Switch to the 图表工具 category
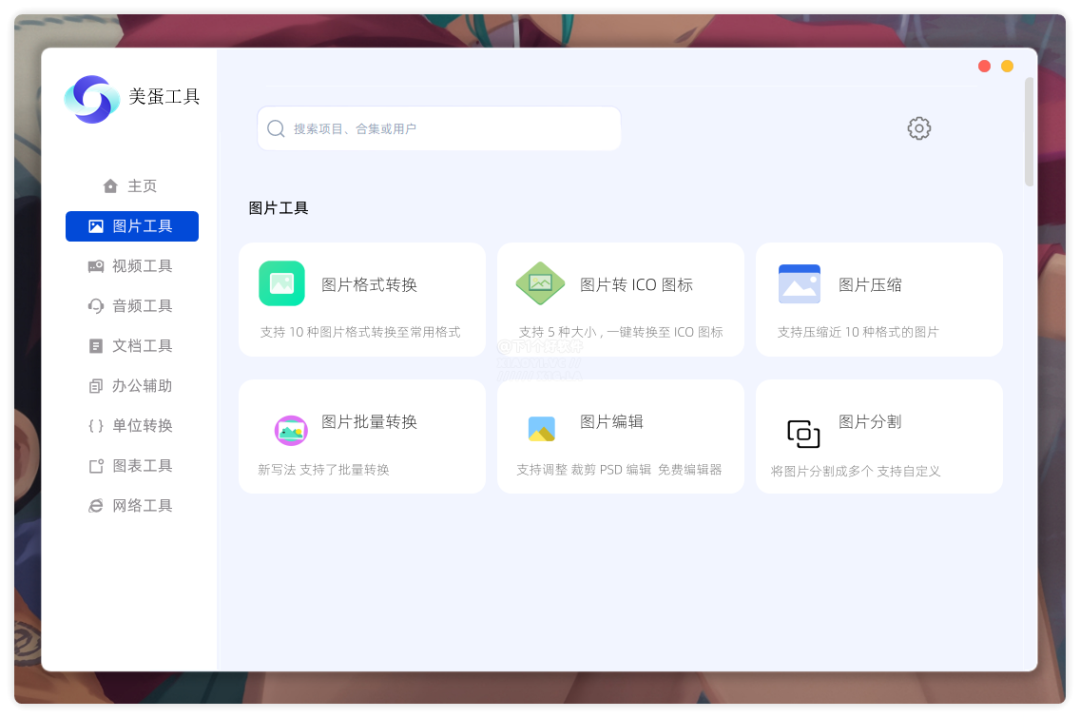 tap(140, 465)
